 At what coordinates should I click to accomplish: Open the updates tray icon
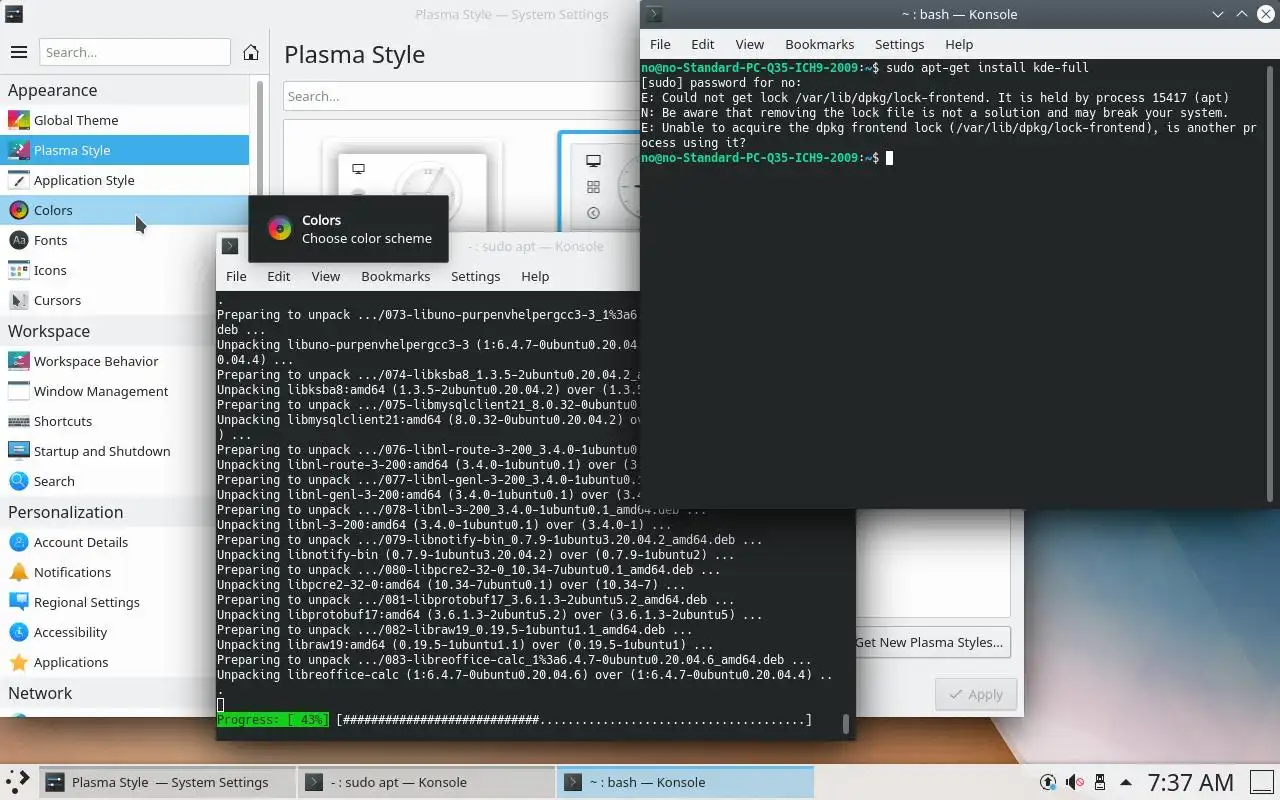point(1048,782)
